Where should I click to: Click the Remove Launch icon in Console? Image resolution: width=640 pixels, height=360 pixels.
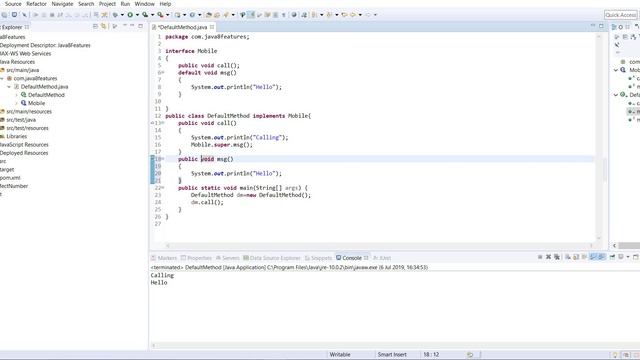coord(549,257)
